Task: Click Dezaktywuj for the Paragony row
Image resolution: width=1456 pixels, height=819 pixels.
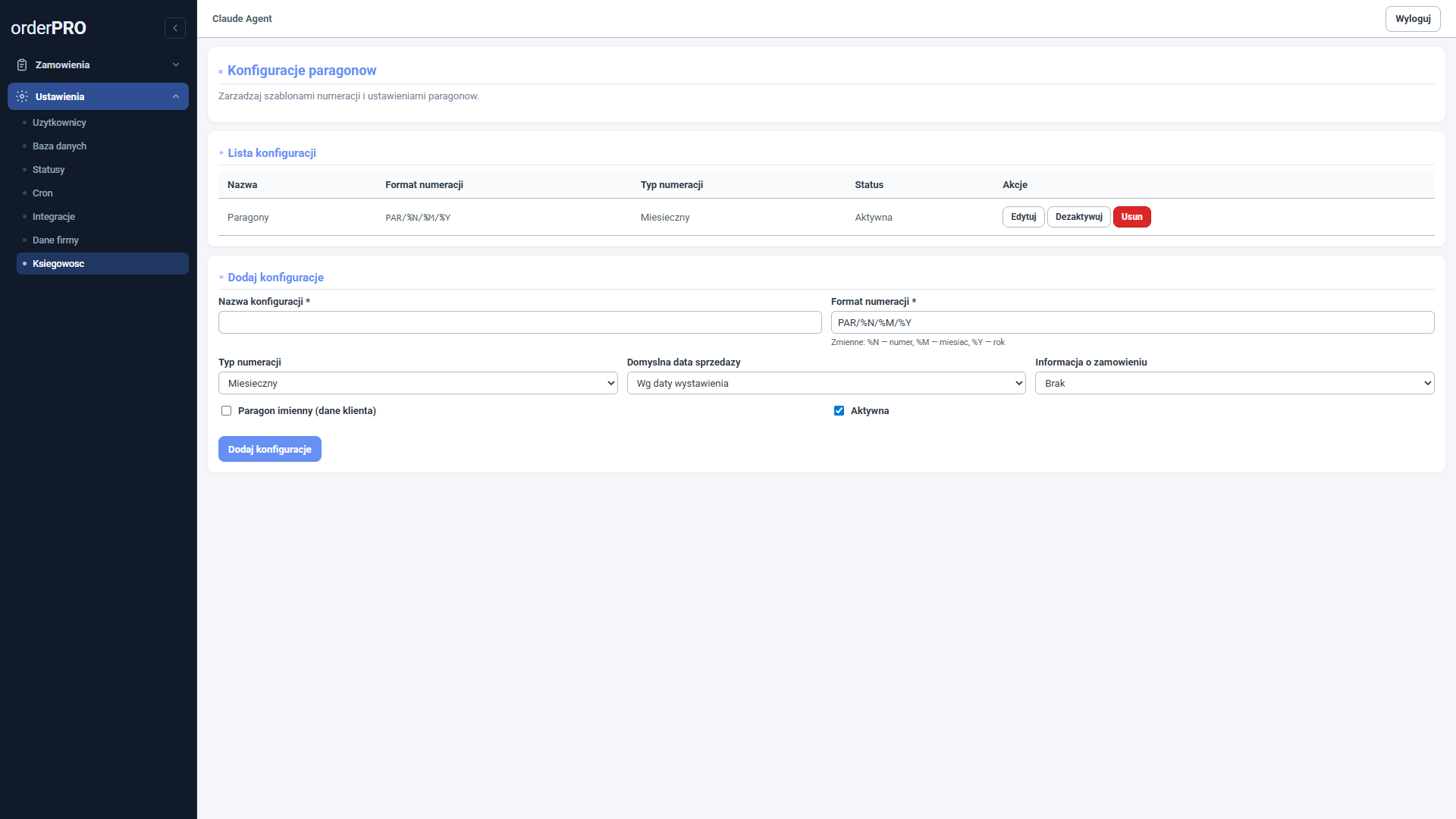Action: [1078, 217]
